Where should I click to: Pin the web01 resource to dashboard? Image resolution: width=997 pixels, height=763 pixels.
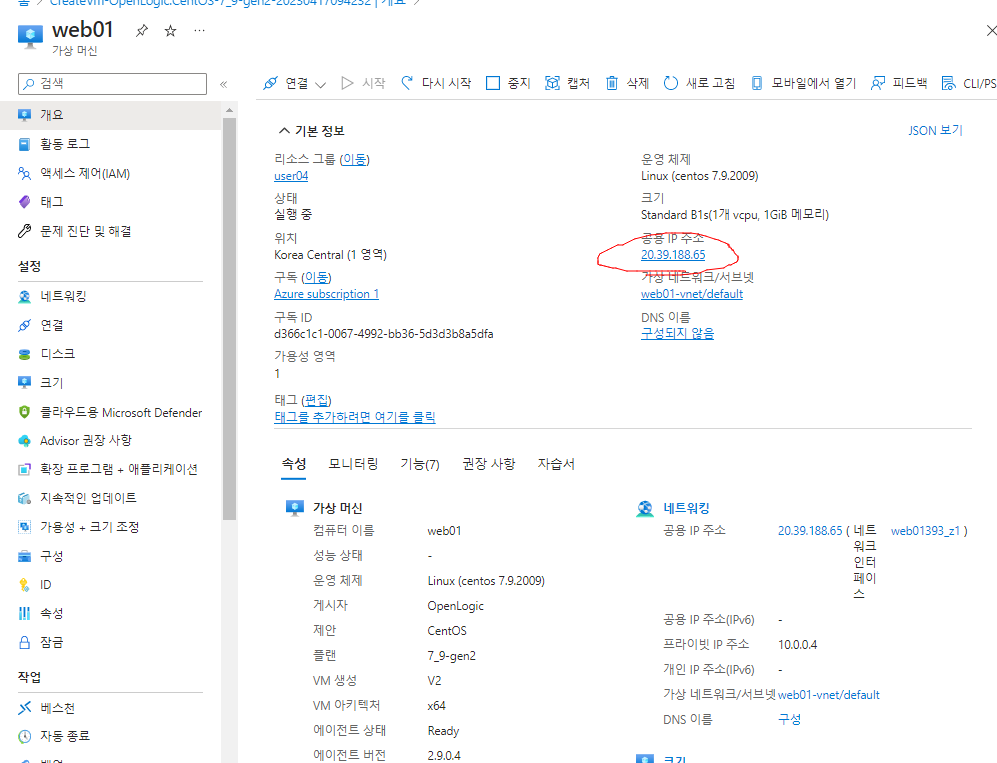coord(142,30)
